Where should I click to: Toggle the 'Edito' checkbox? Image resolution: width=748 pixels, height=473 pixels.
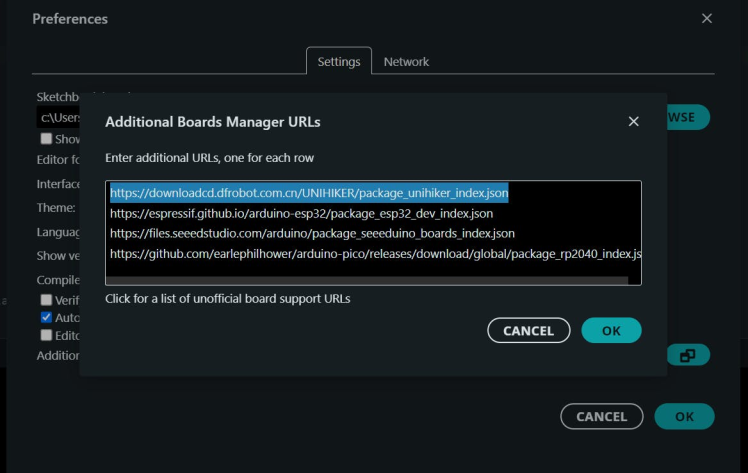pos(46,335)
